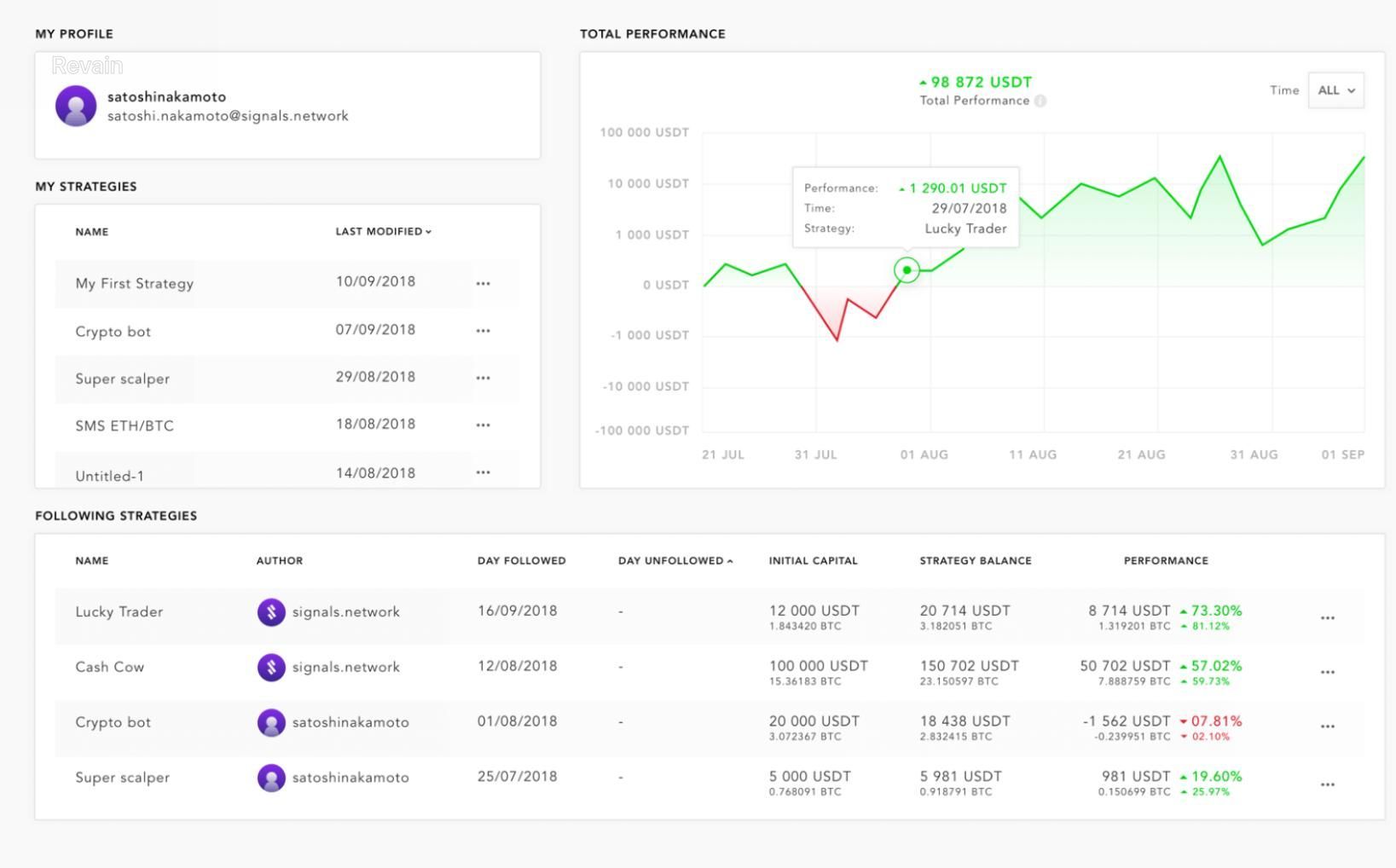Click the Total Performance info icon

1040,101
